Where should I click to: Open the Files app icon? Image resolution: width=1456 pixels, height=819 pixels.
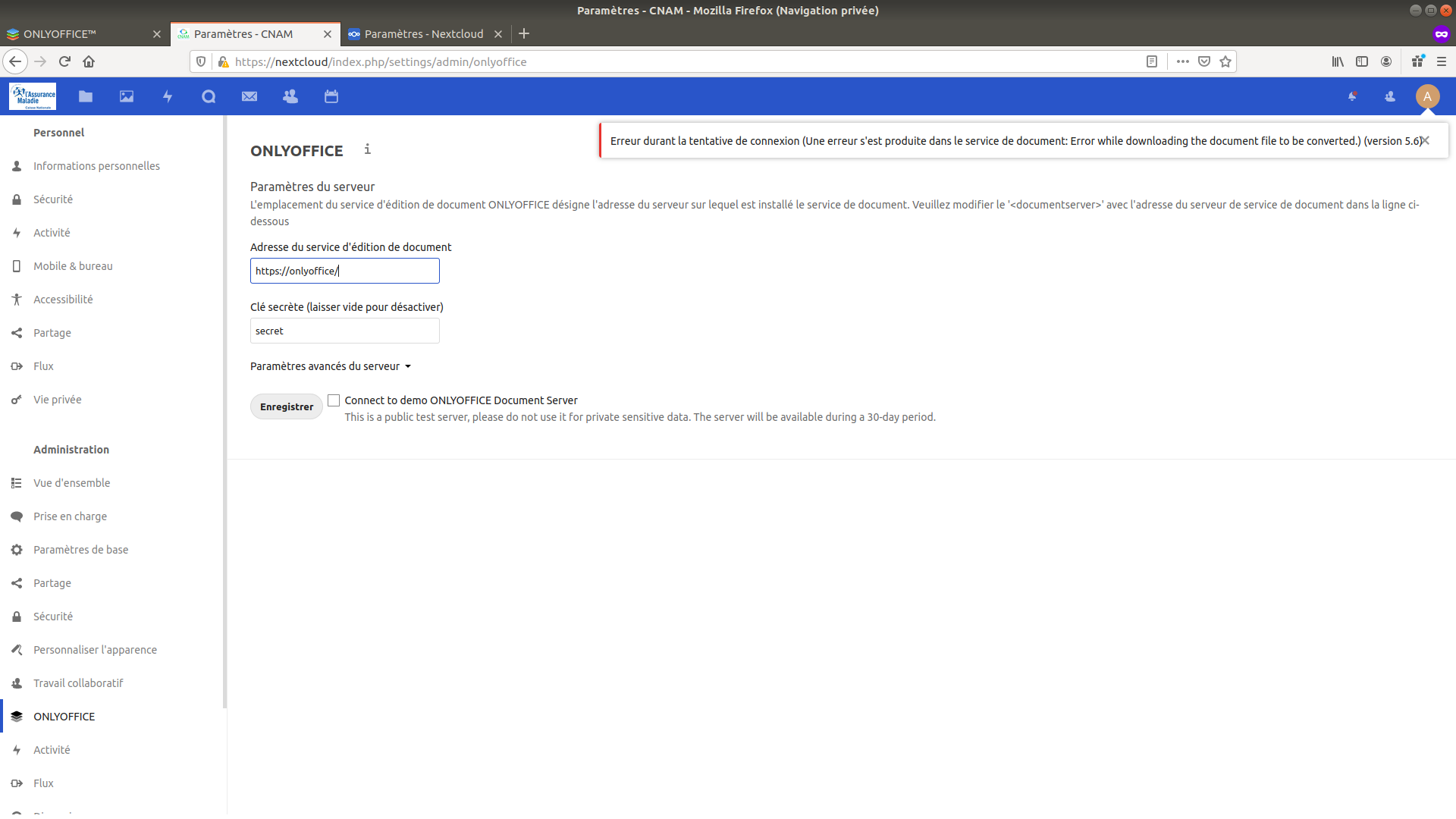(85, 96)
